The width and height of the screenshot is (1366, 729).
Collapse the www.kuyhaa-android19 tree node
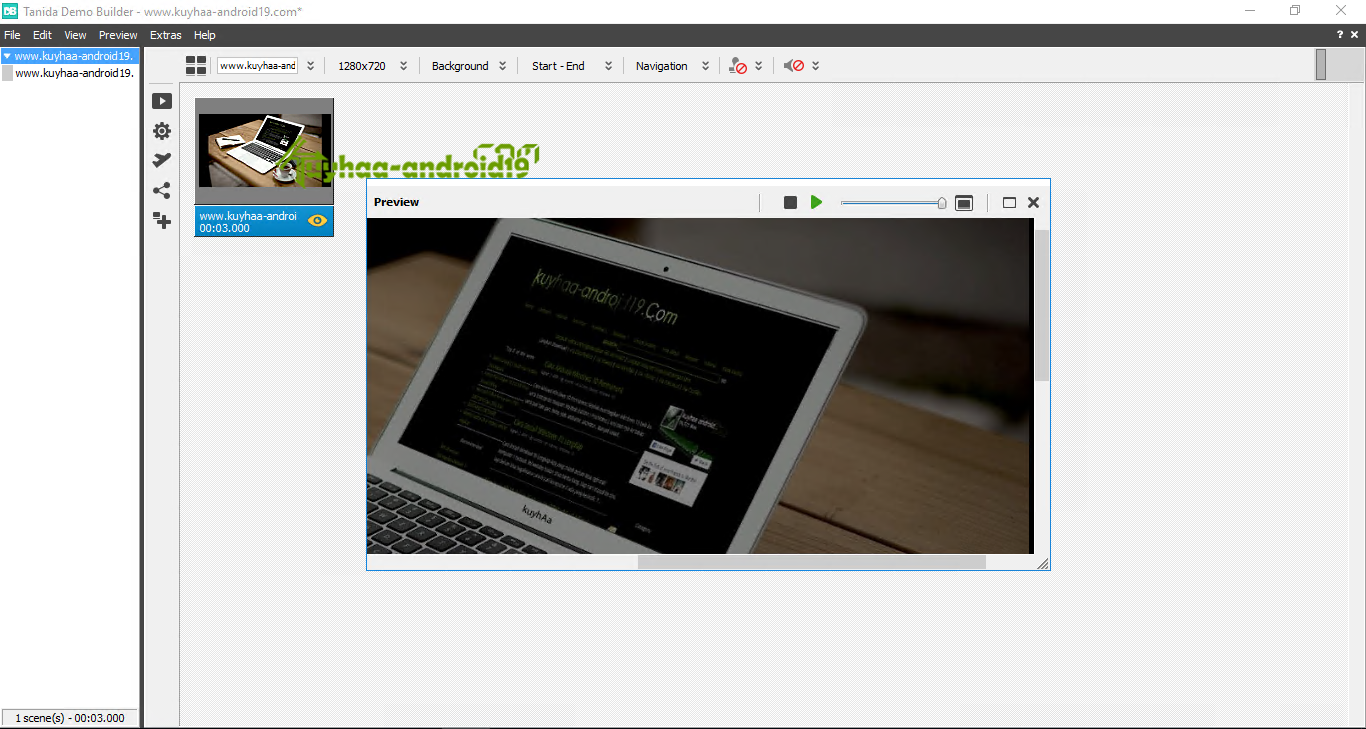pyautogui.click(x=7, y=56)
